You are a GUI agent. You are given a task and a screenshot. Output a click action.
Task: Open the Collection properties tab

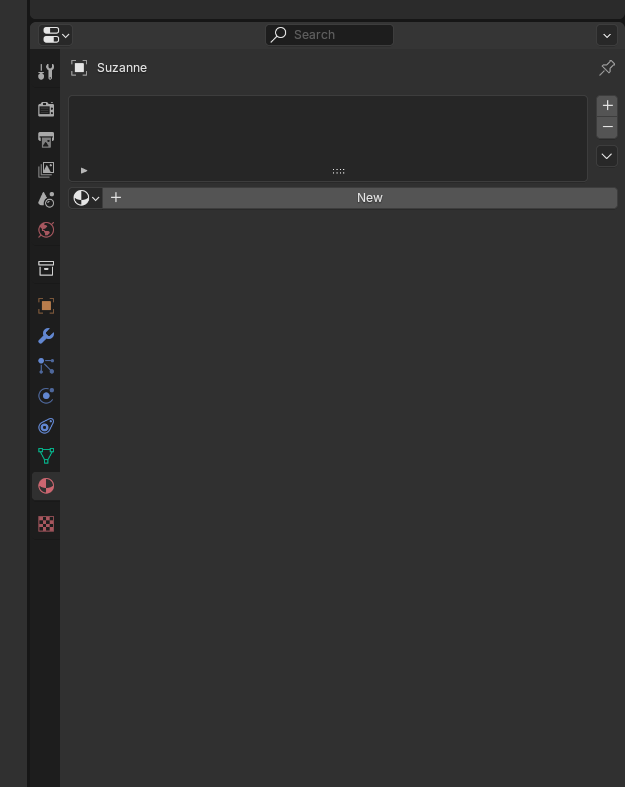click(46, 268)
